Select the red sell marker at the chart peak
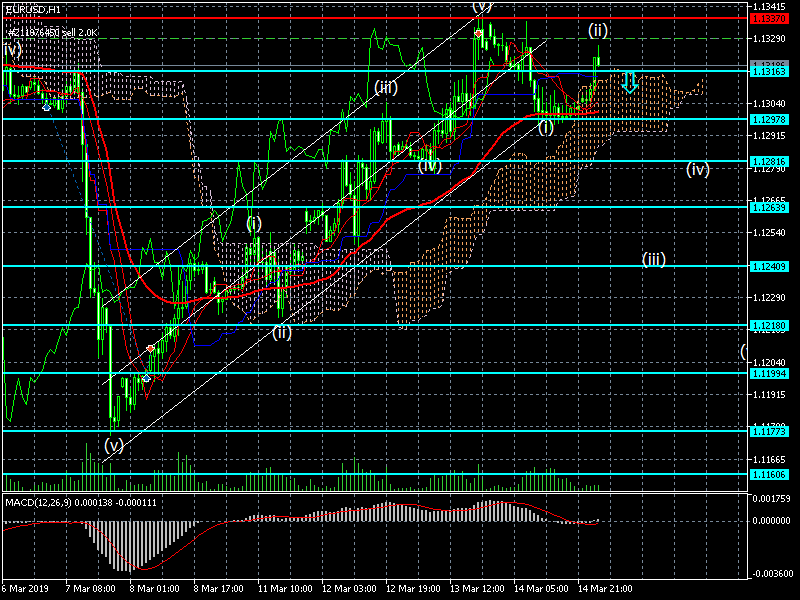 pos(479,34)
